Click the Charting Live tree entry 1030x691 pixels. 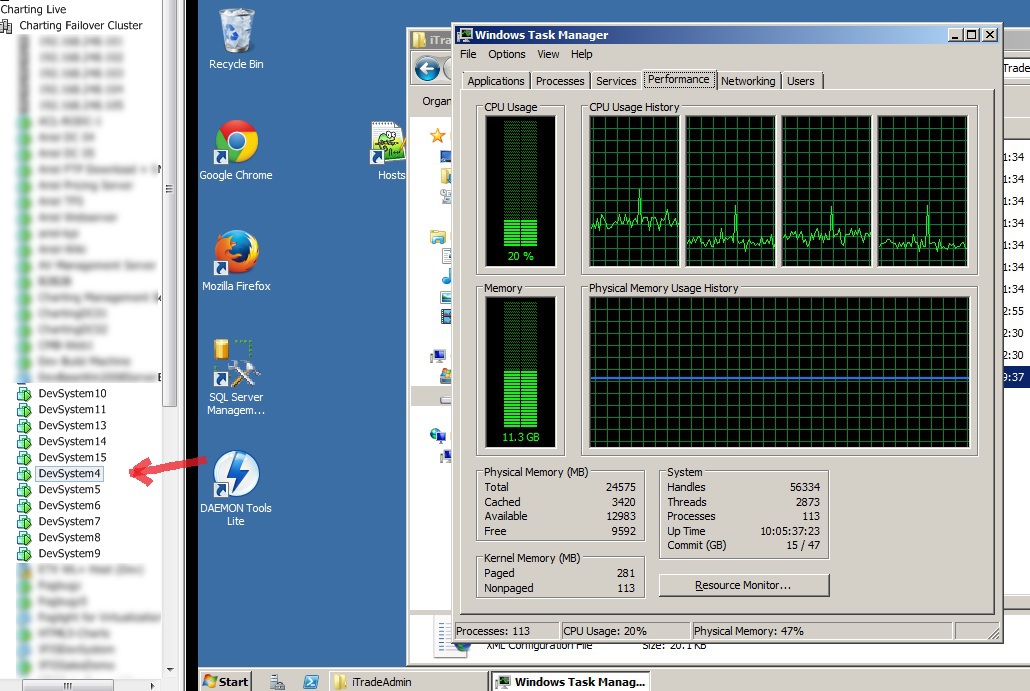(x=34, y=9)
